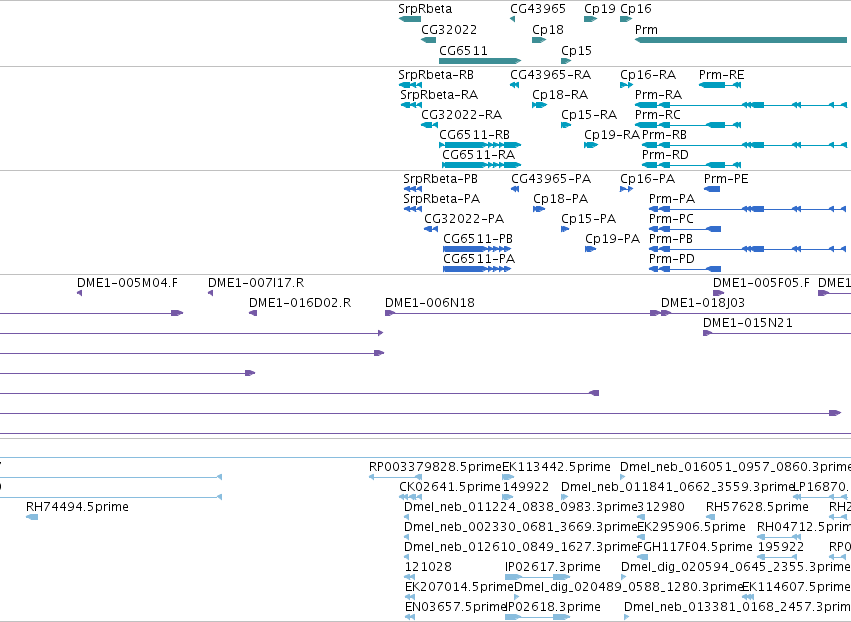Screen dimensions: 851x622
Task: Click the Prm-RA transcript label
Action: (x=658, y=94)
